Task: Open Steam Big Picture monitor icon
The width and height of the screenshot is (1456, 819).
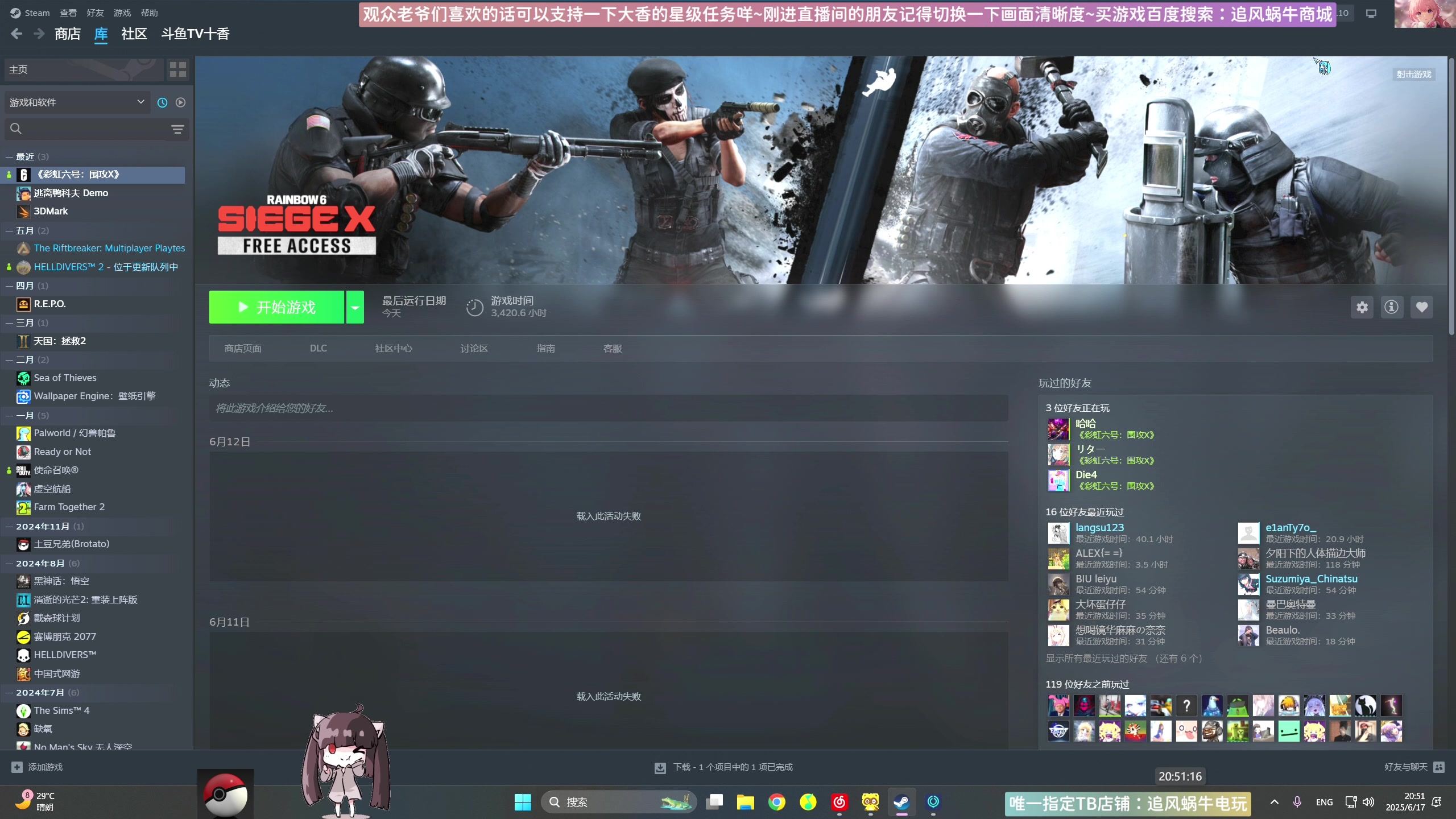Action: tap(1371, 13)
